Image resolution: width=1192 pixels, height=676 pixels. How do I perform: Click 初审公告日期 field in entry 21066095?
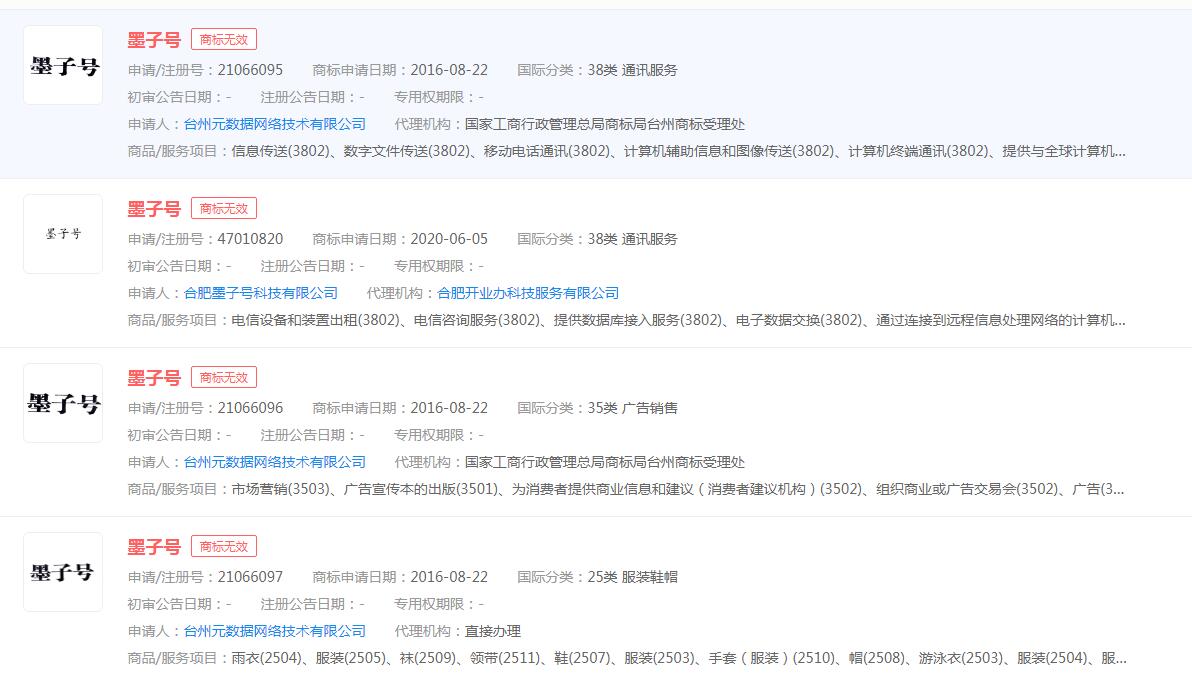click(179, 97)
